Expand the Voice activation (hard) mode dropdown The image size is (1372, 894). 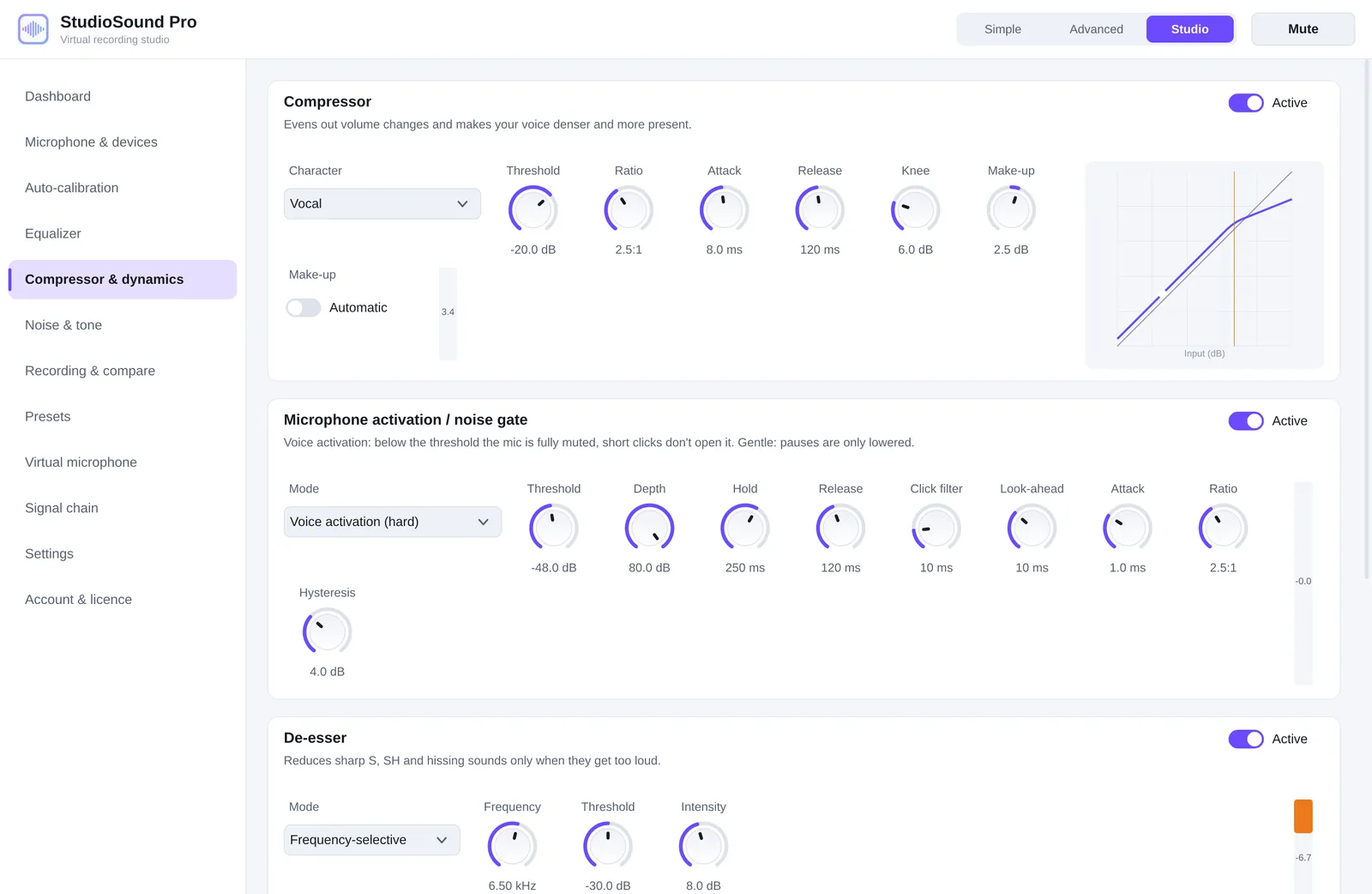click(393, 523)
